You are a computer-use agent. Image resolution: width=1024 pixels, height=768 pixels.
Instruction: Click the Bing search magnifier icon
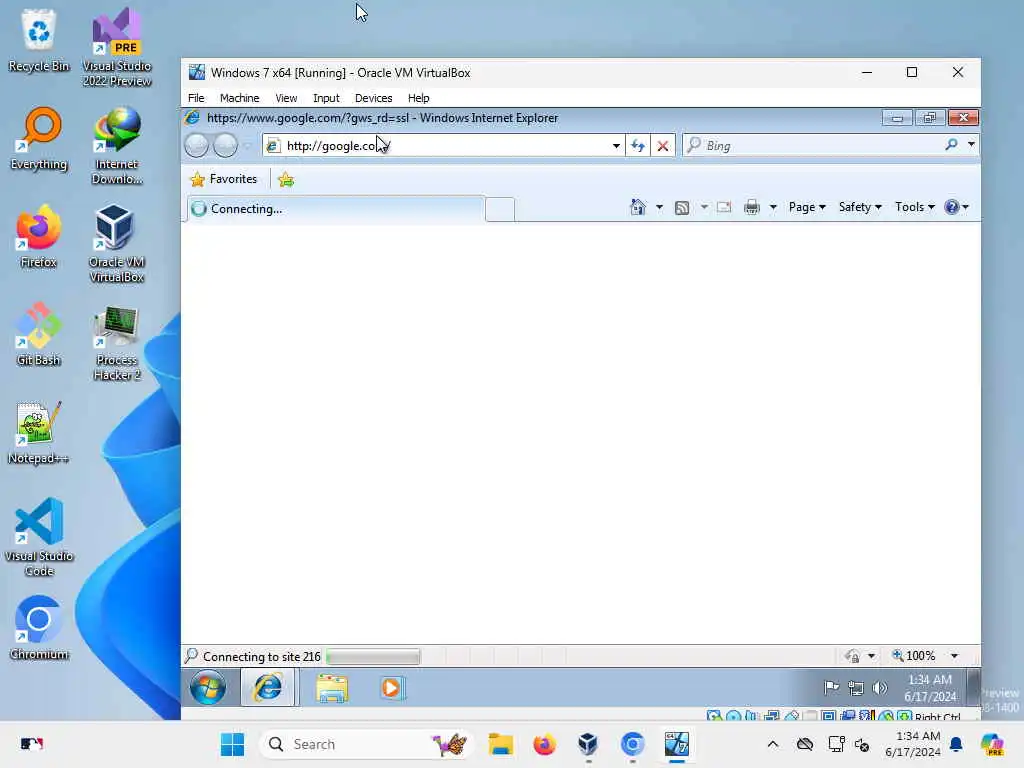952,144
